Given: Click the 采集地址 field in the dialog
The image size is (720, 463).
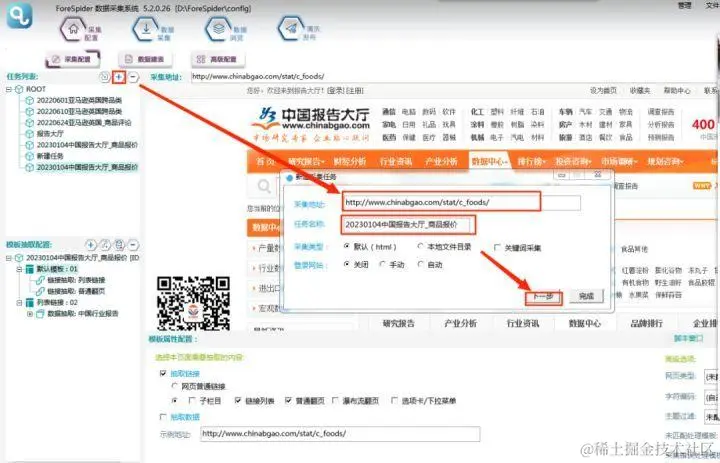Looking at the screenshot, I should coord(461,202).
